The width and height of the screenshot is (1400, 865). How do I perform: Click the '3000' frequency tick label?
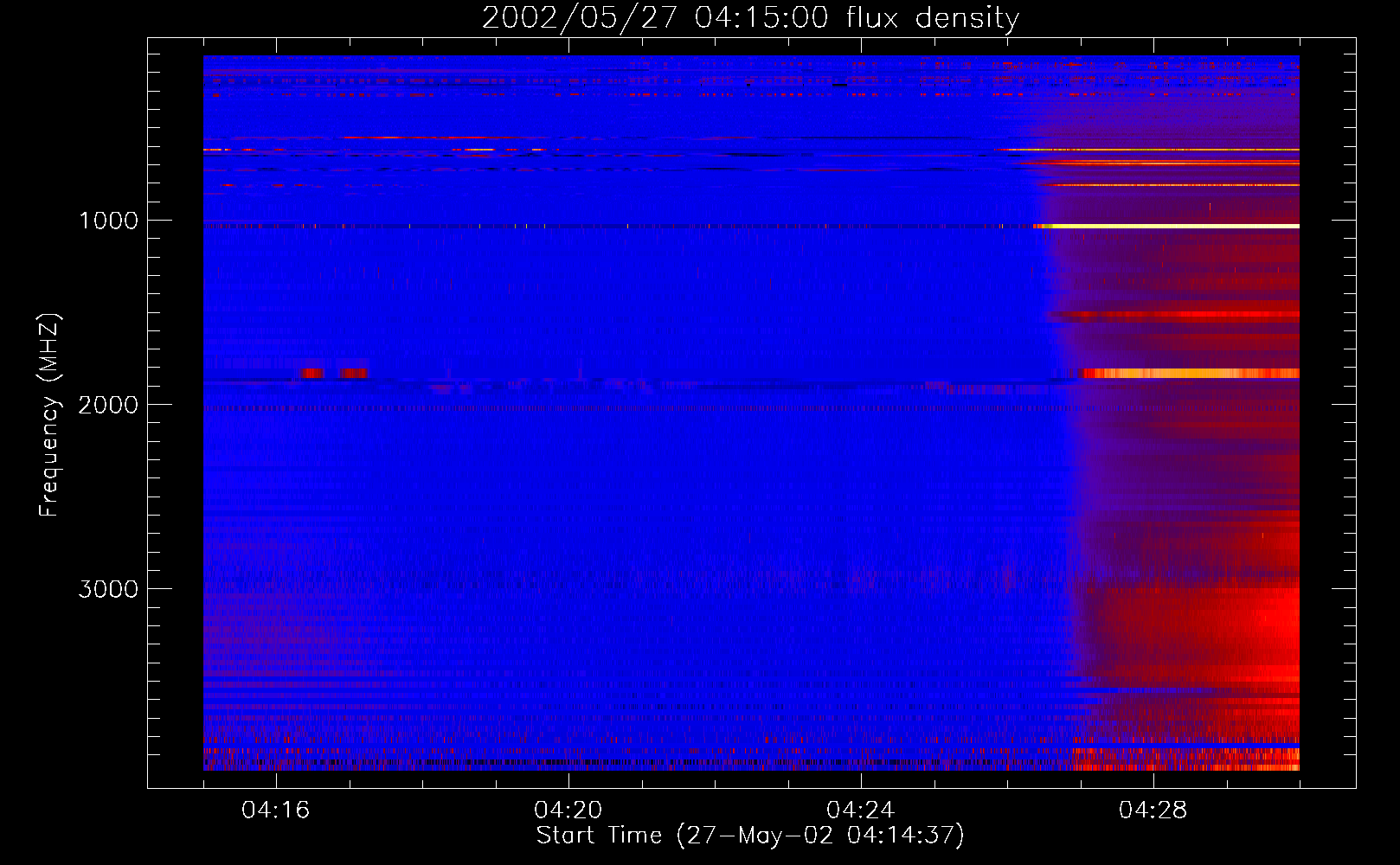tap(108, 589)
